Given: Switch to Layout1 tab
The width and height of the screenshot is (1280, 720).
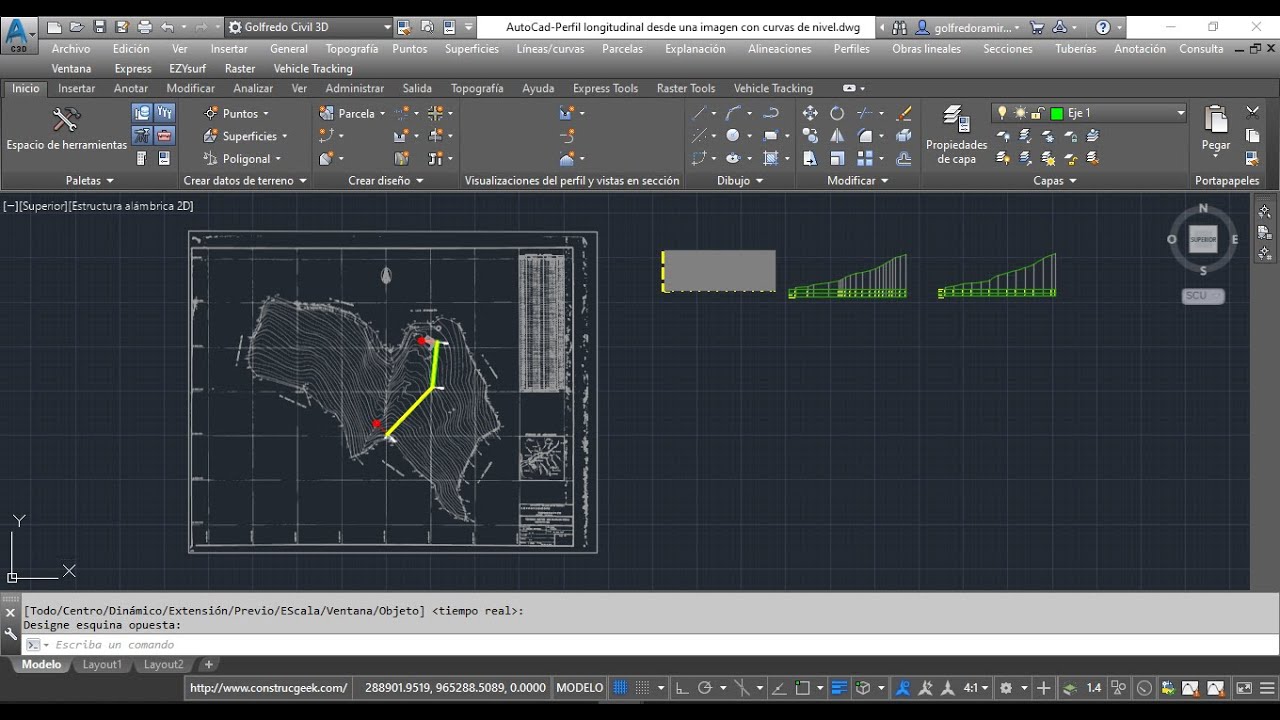Looking at the screenshot, I should (x=102, y=664).
